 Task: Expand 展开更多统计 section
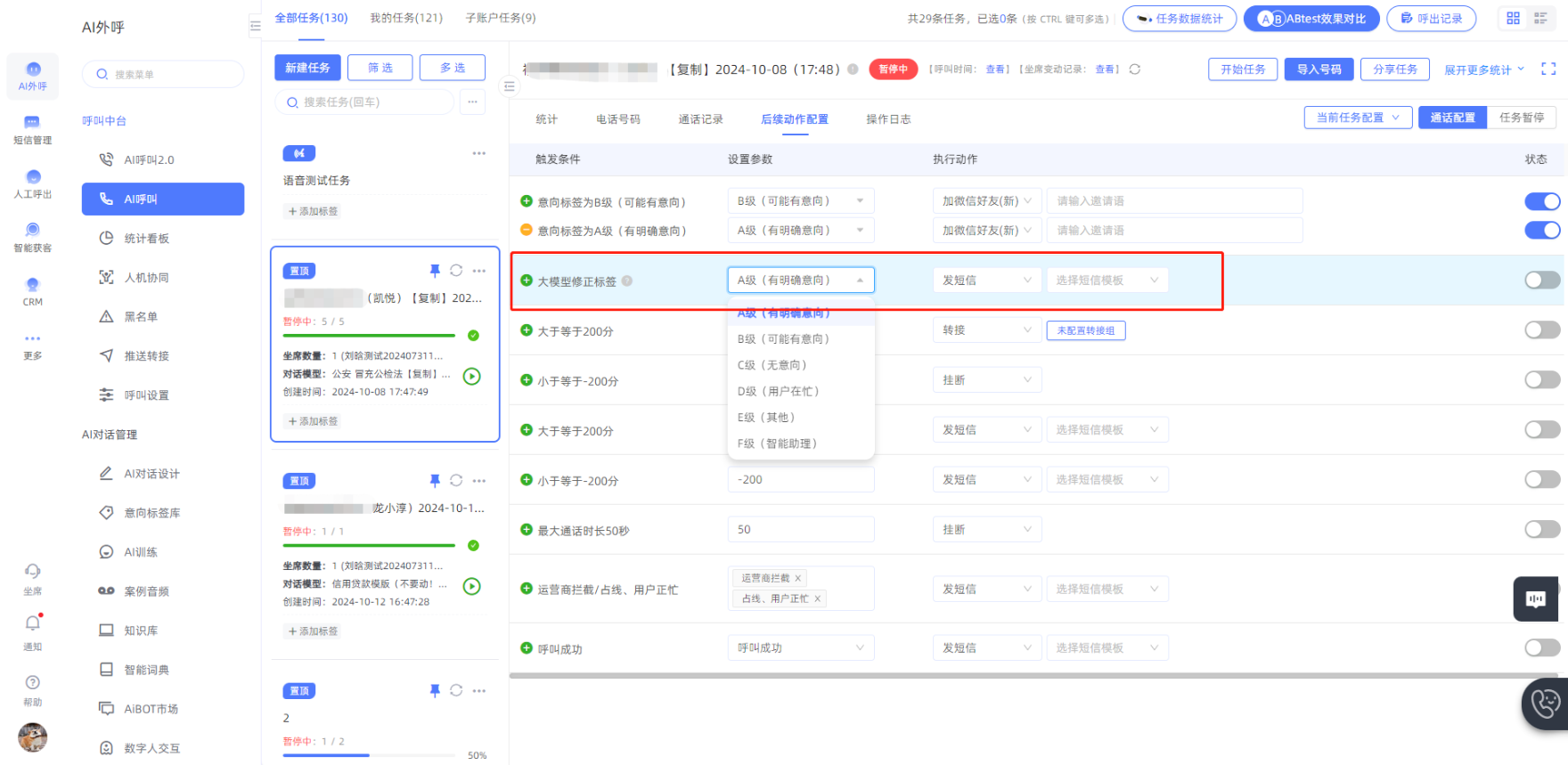(1483, 69)
